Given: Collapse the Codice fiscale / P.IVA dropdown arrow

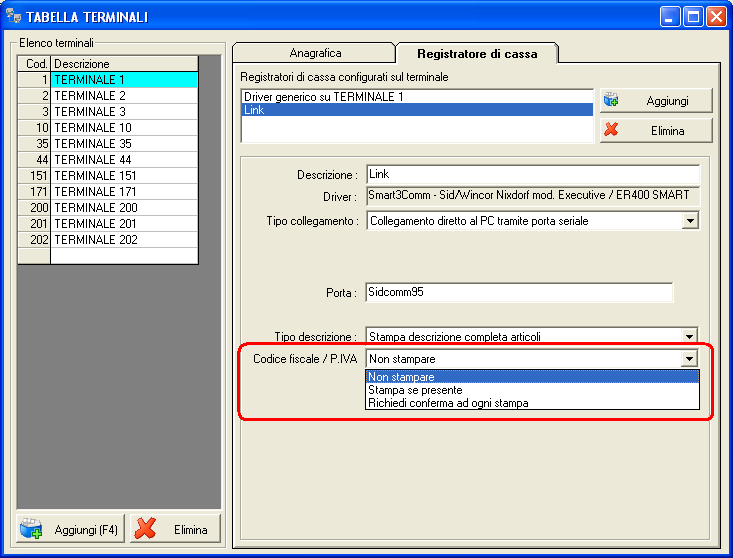Looking at the screenshot, I should (689, 359).
